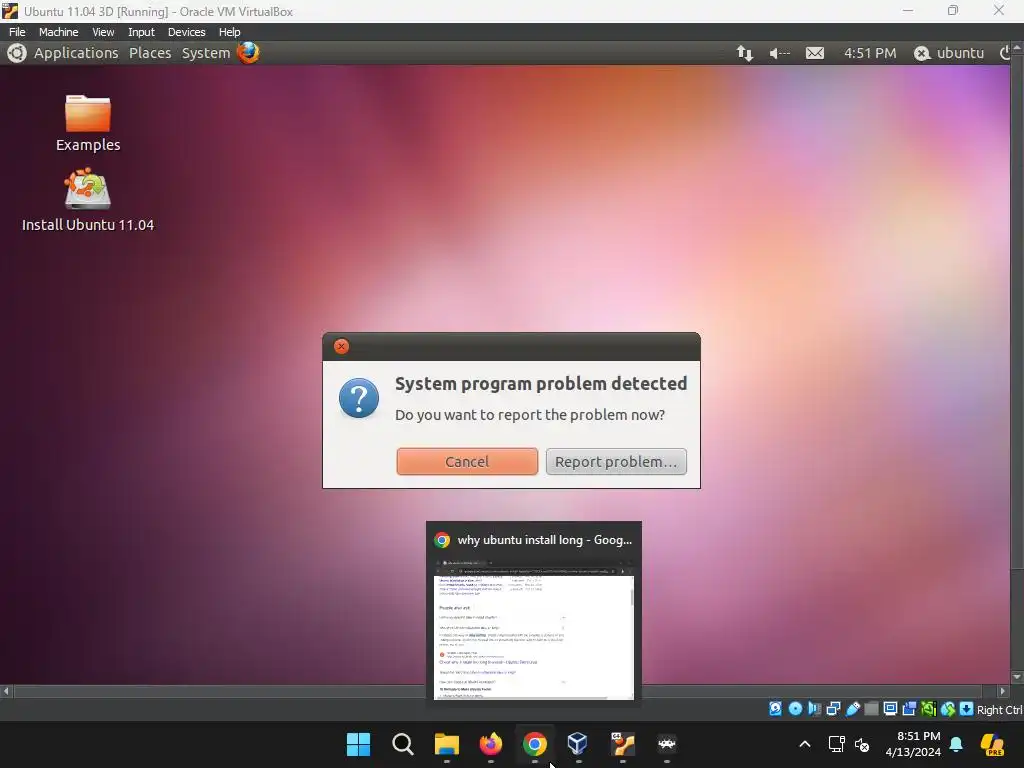The height and width of the screenshot is (768, 1024).
Task: Click the Report problem... button
Action: coord(616,462)
